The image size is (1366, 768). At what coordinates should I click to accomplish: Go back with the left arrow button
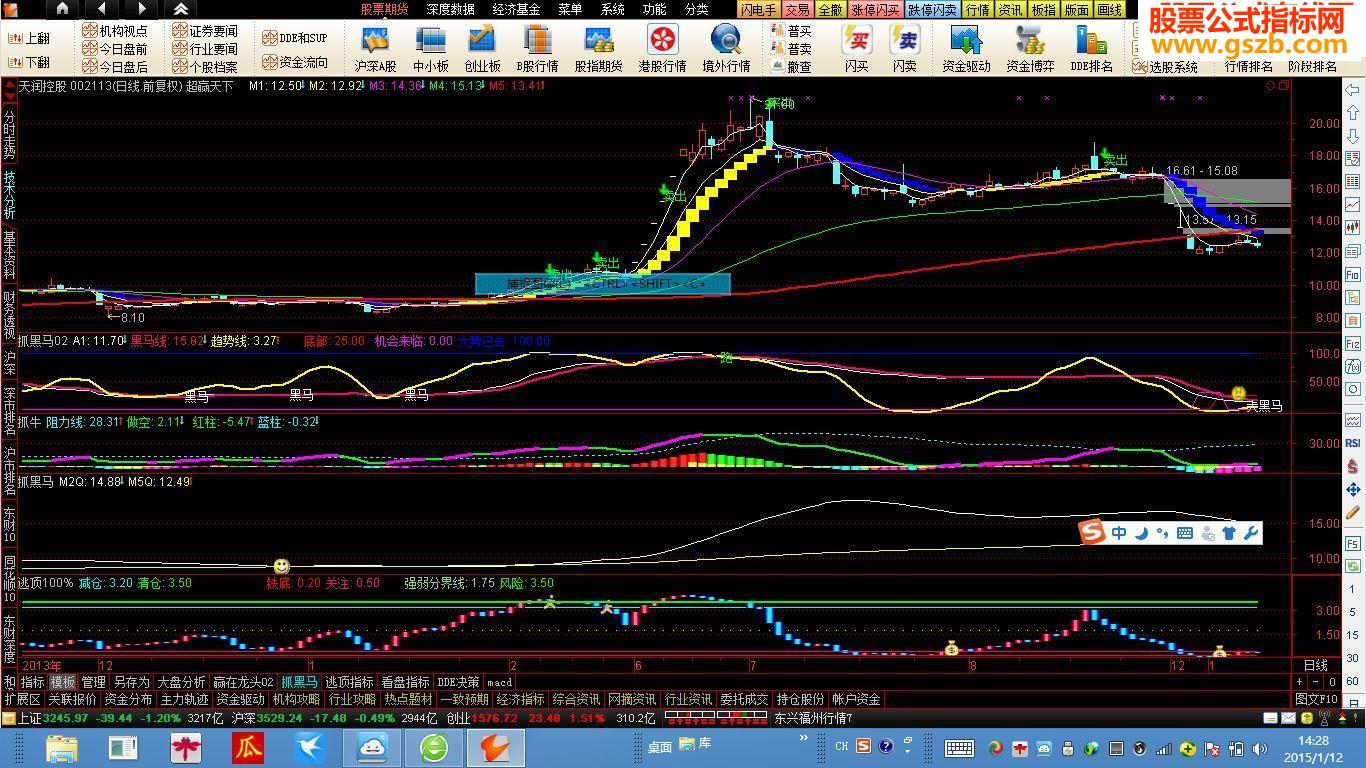click(102, 9)
